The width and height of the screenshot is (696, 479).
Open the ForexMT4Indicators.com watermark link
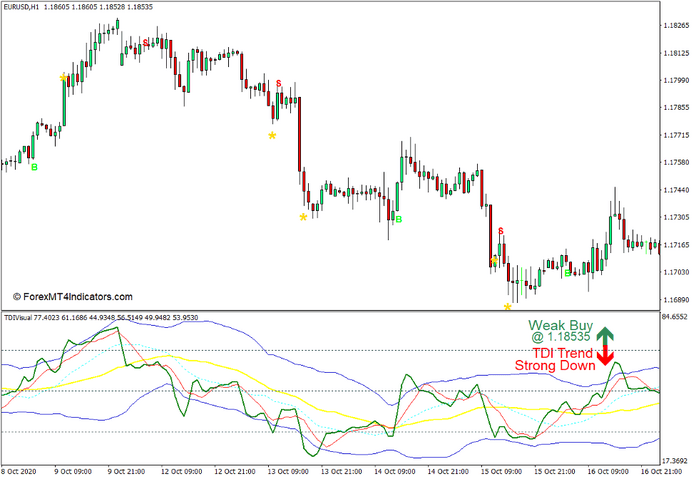(72, 296)
